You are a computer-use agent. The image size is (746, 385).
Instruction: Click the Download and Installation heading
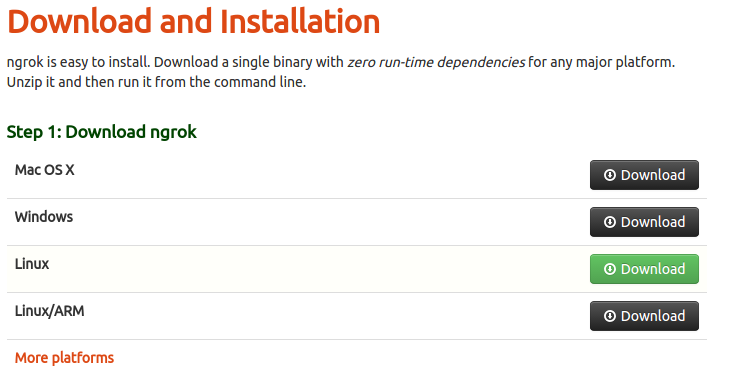pyautogui.click(x=194, y=22)
